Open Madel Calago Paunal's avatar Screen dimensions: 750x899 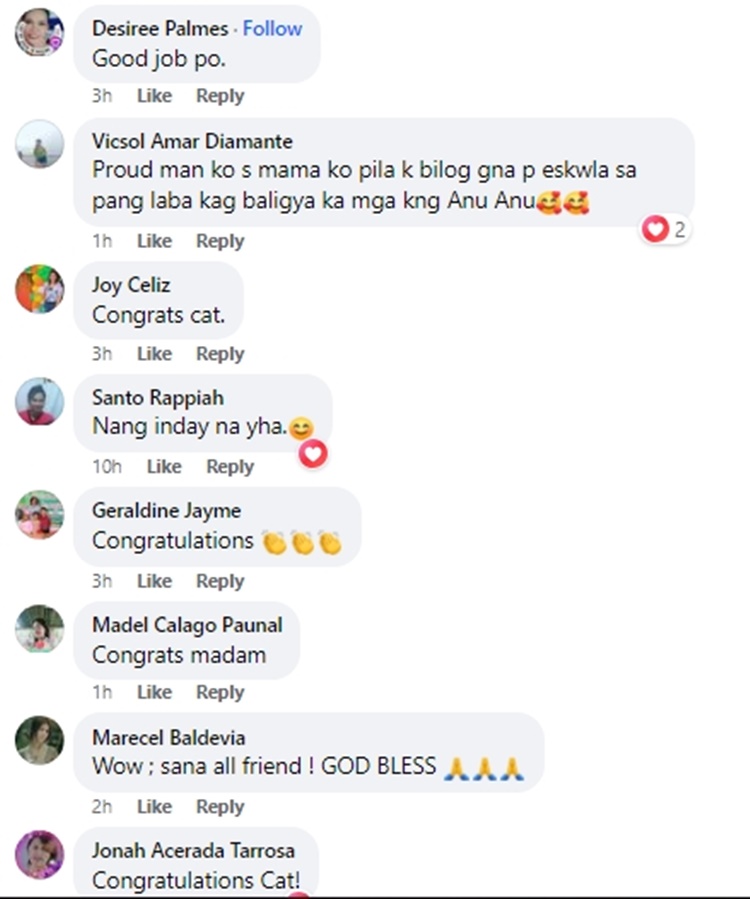point(39,628)
